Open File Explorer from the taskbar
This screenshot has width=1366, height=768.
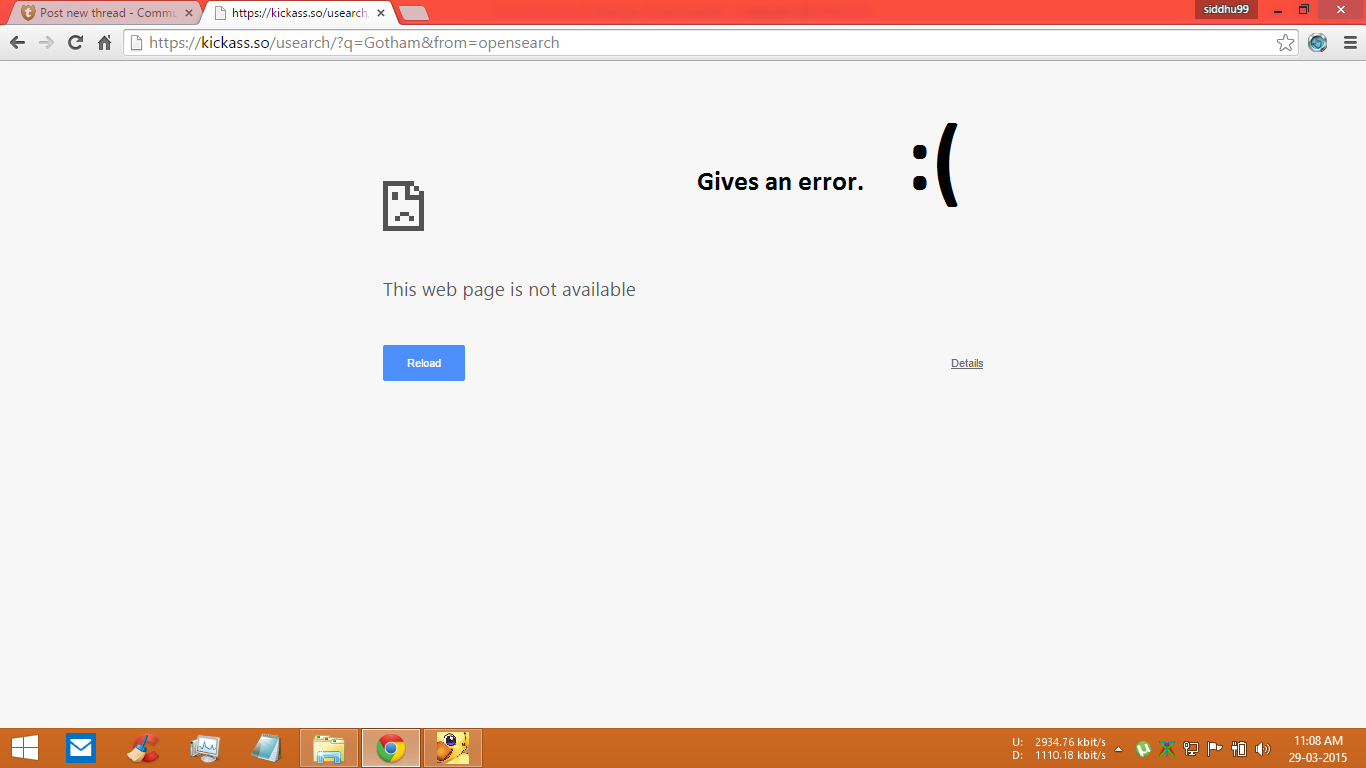(329, 748)
